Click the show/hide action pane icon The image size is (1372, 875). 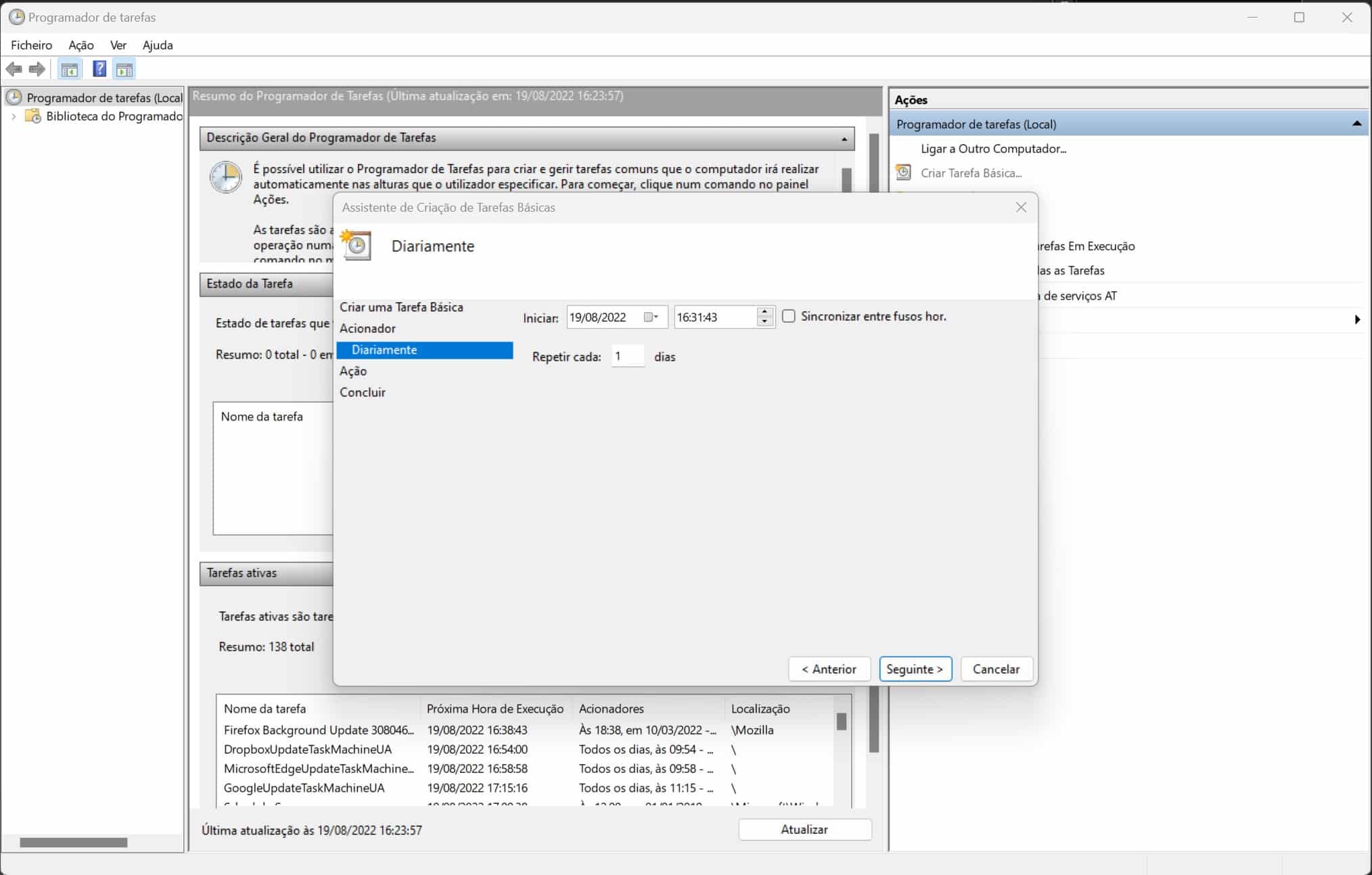tap(124, 69)
